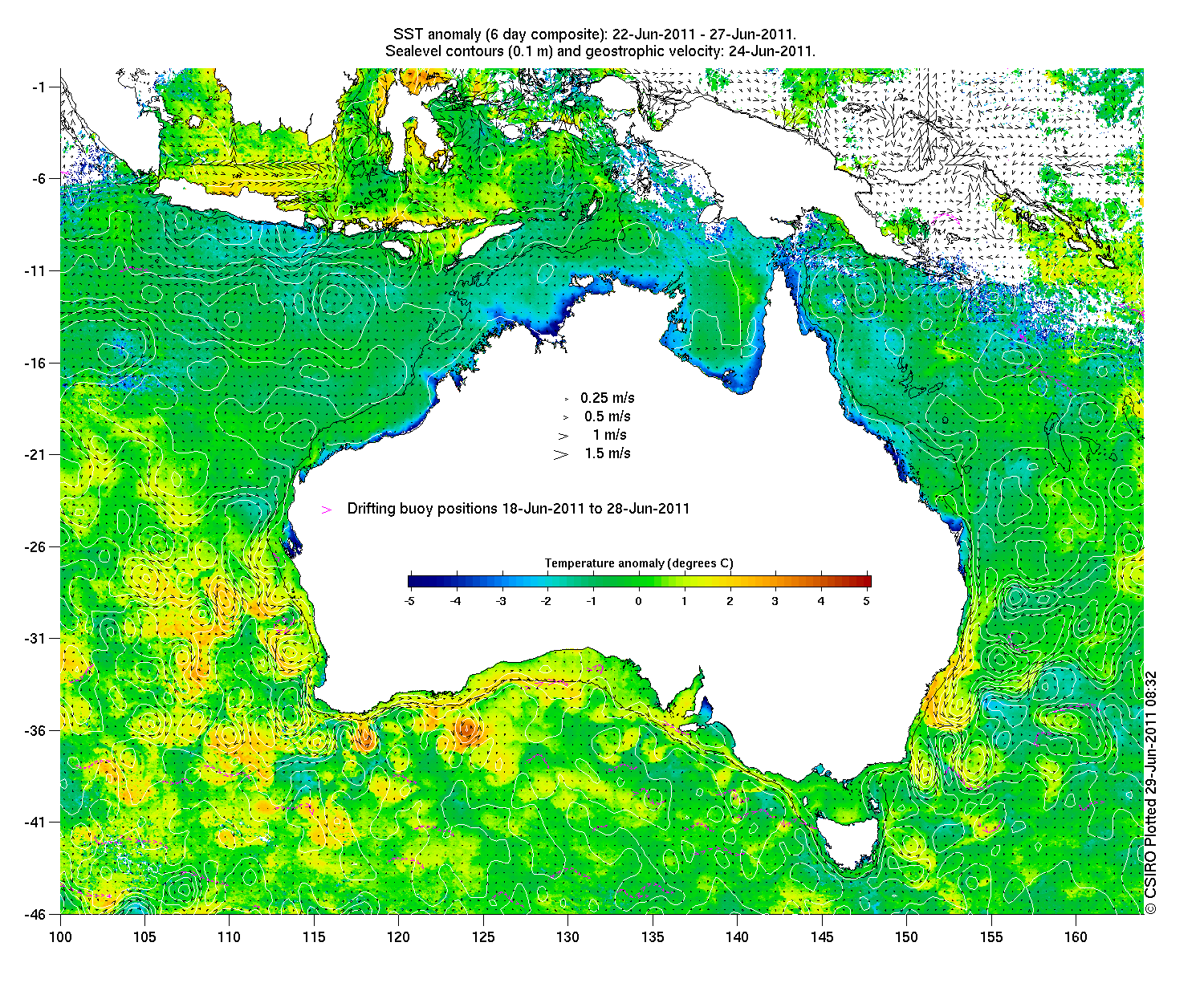Click the -4 colorbar tick label
Viewport: 1204px width, 983px height.
point(455,600)
